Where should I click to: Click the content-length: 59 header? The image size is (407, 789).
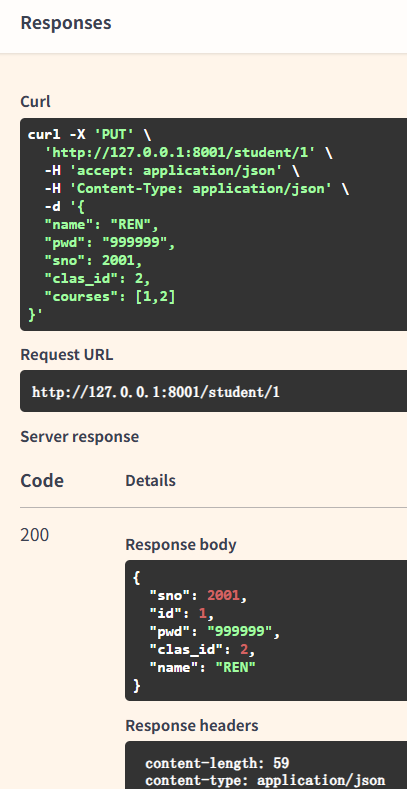point(217,763)
